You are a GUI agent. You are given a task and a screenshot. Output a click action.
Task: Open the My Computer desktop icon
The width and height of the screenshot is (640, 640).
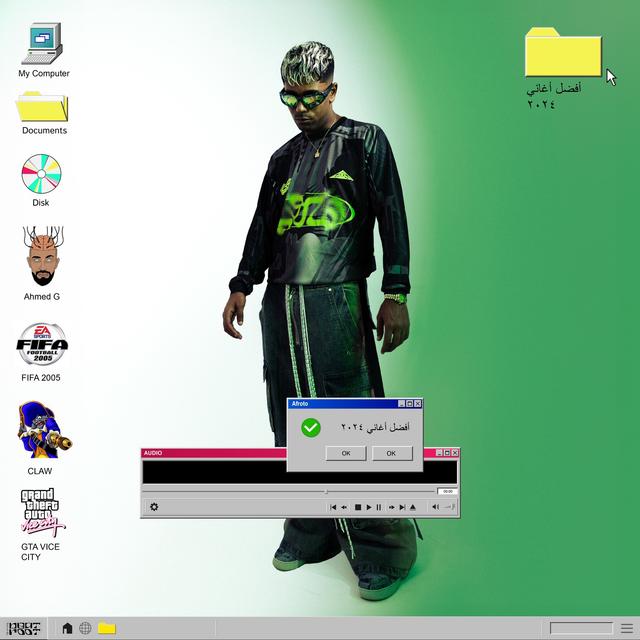[44, 44]
